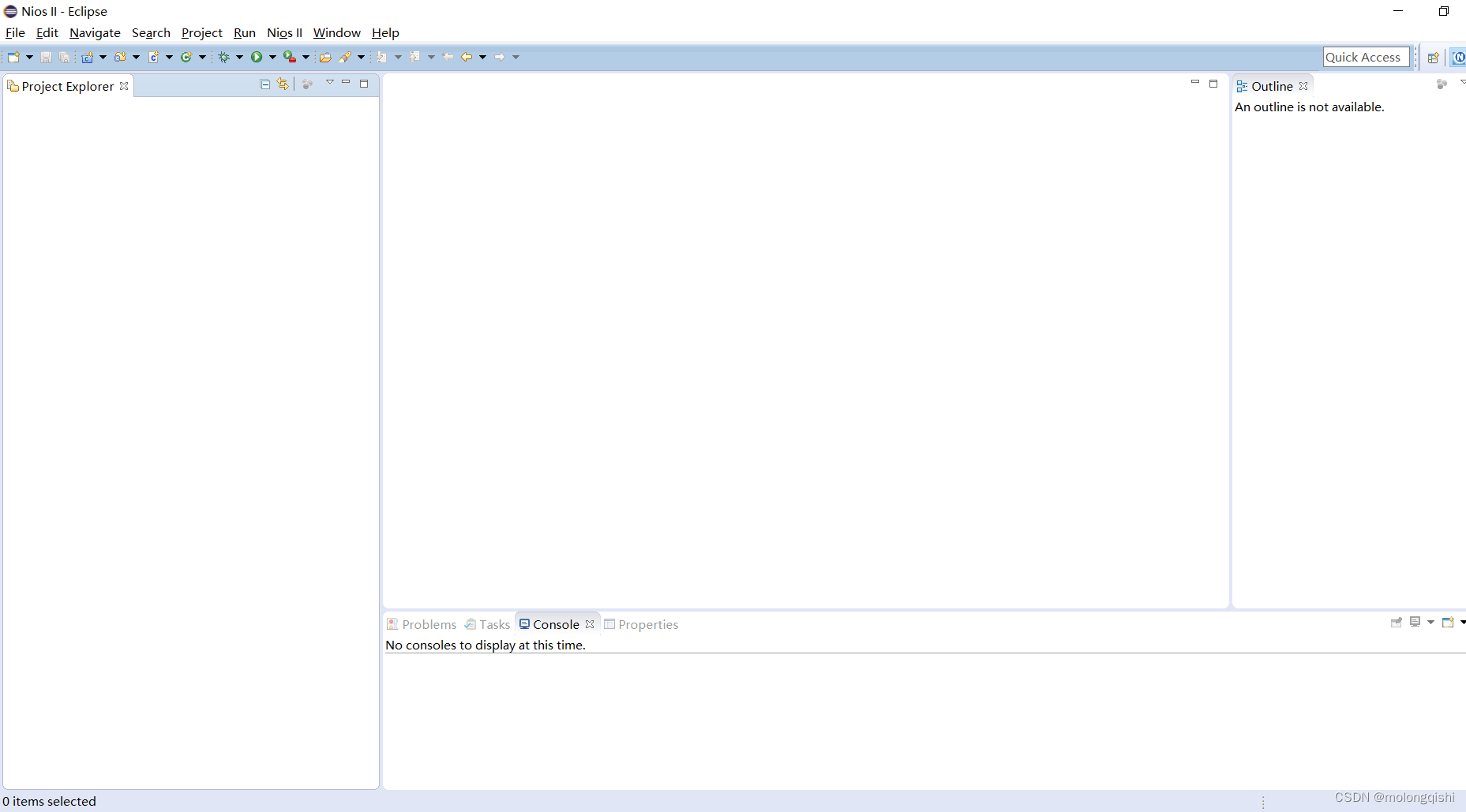
Task: Open the Search menu
Action: click(151, 32)
